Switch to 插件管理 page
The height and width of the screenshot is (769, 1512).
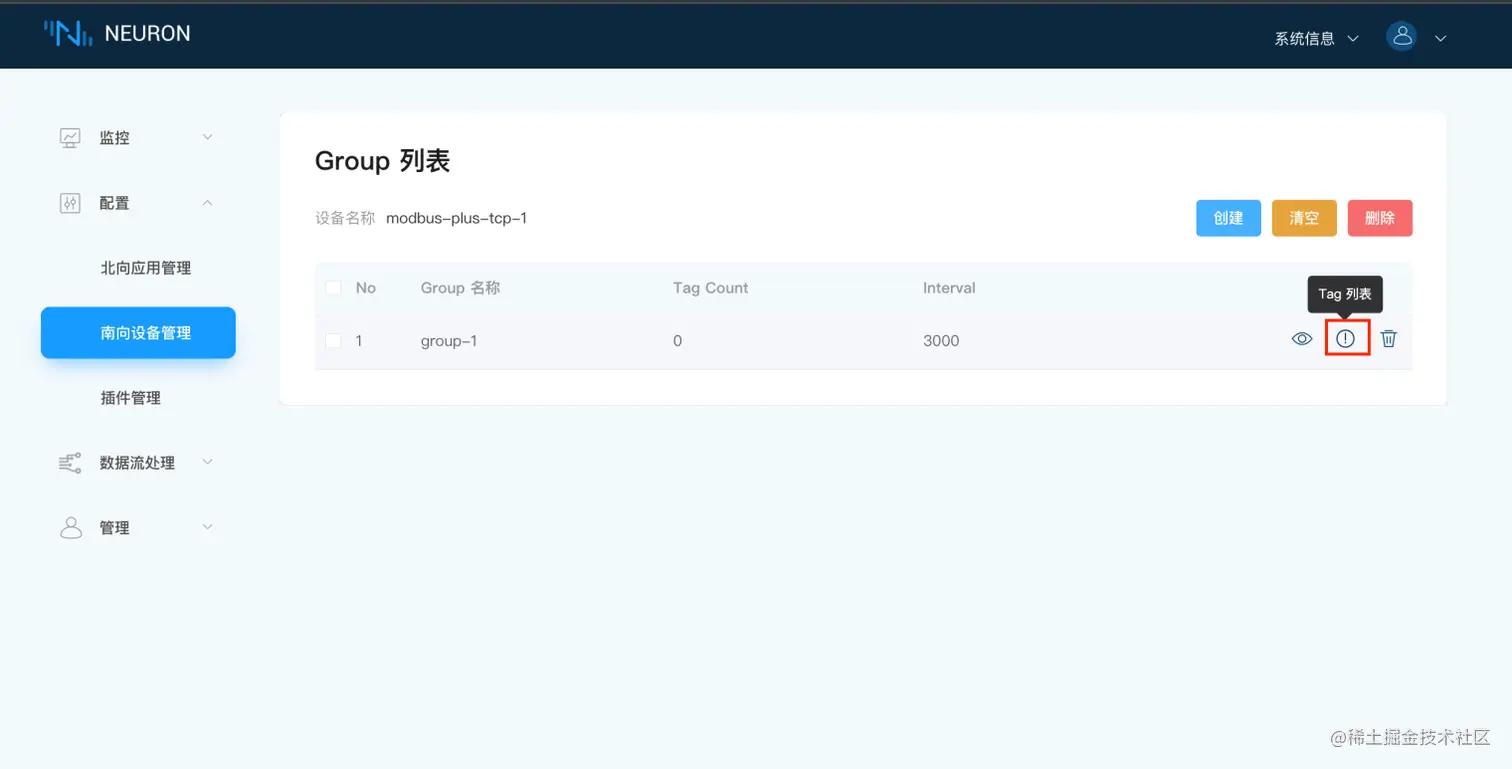(131, 397)
